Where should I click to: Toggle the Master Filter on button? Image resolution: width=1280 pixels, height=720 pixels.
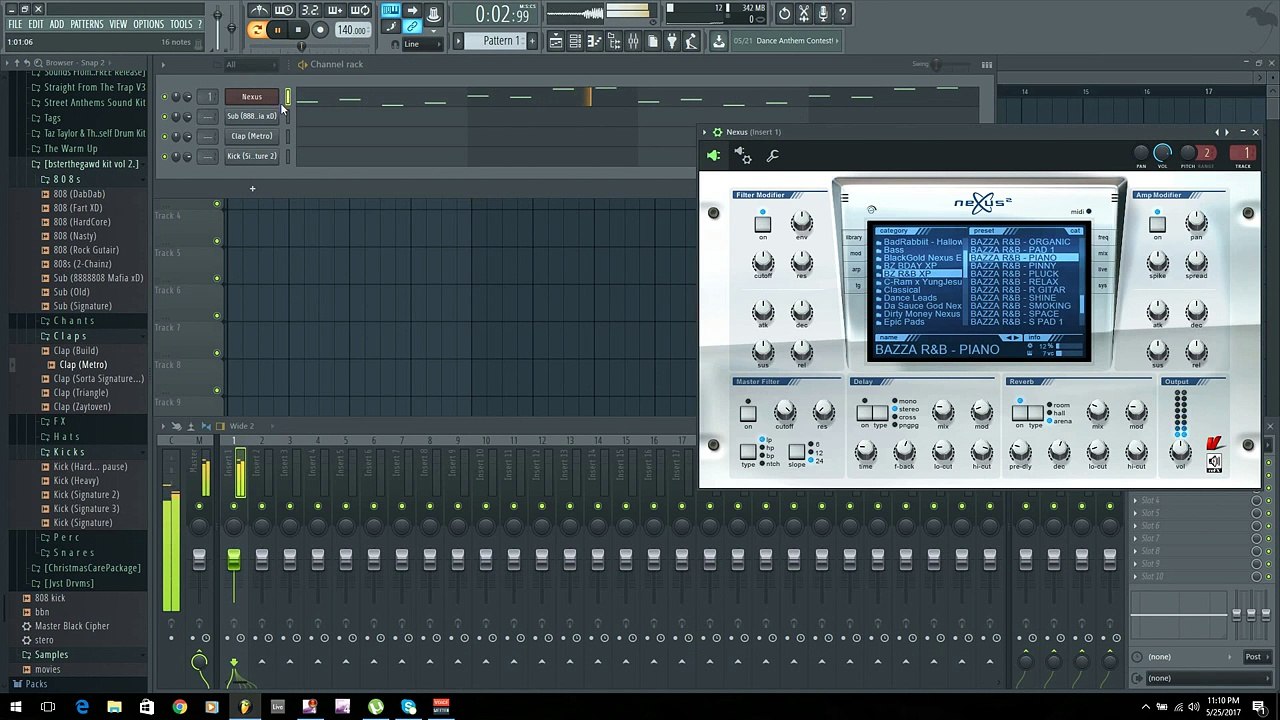coord(748,412)
